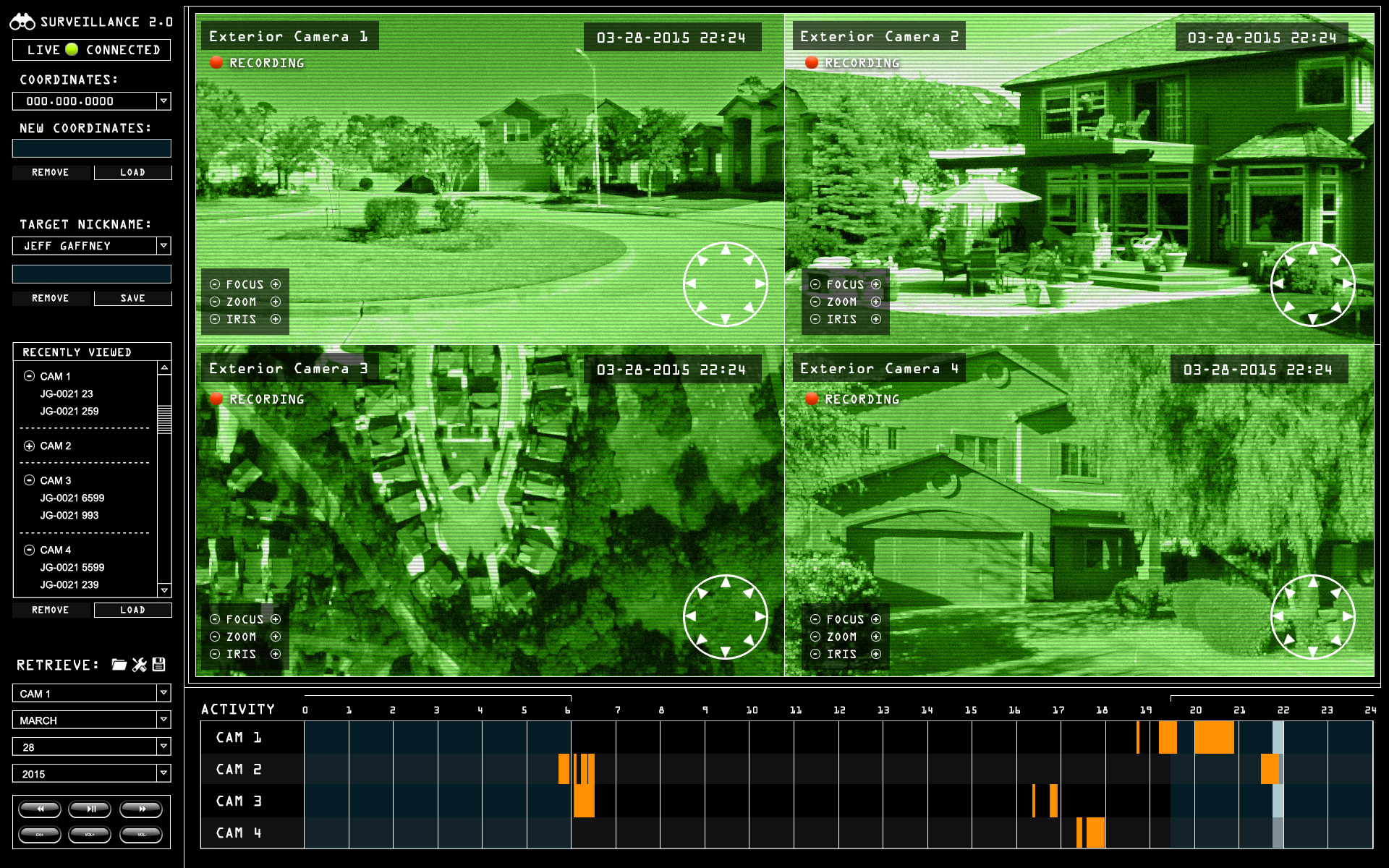Open the MARCH month dropdown
Image resolution: width=1389 pixels, height=868 pixels.
(164, 720)
